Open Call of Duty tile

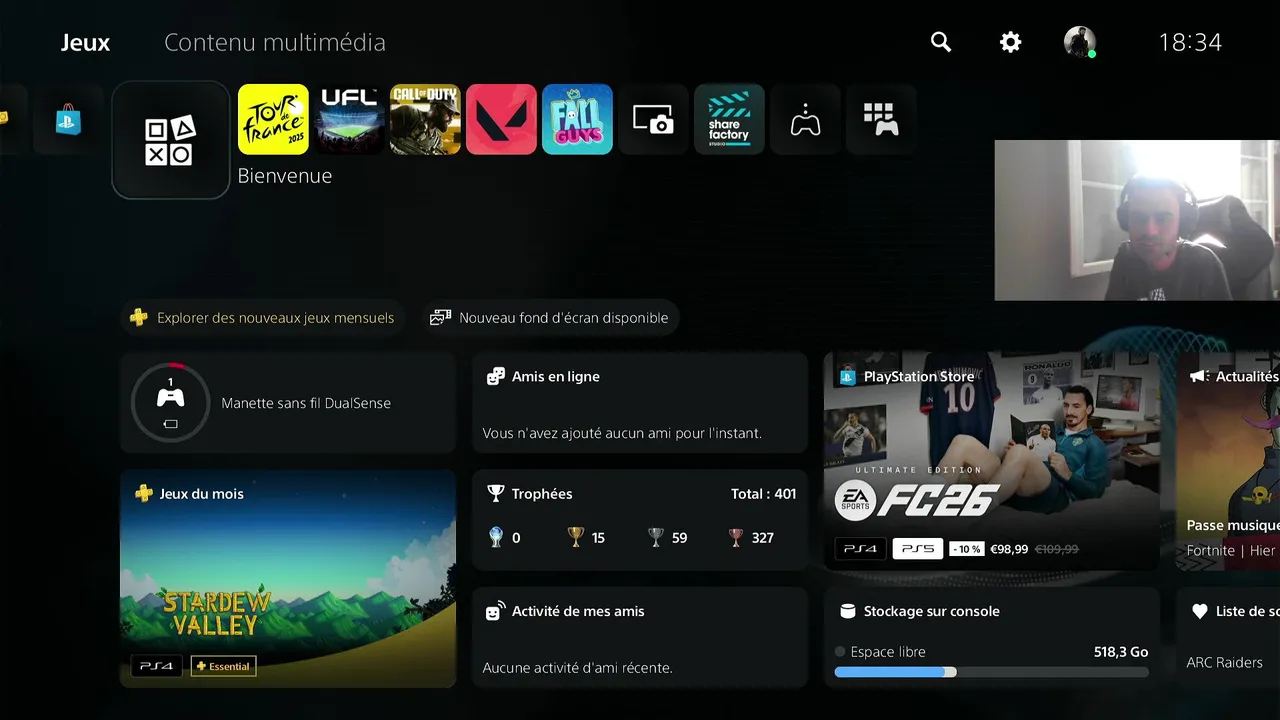(x=425, y=119)
